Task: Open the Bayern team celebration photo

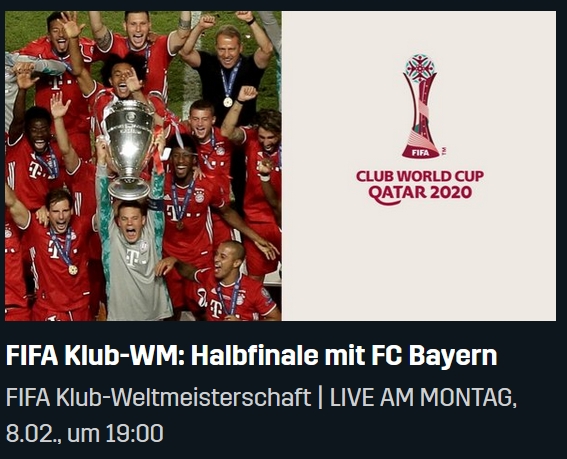Action: tap(143, 166)
